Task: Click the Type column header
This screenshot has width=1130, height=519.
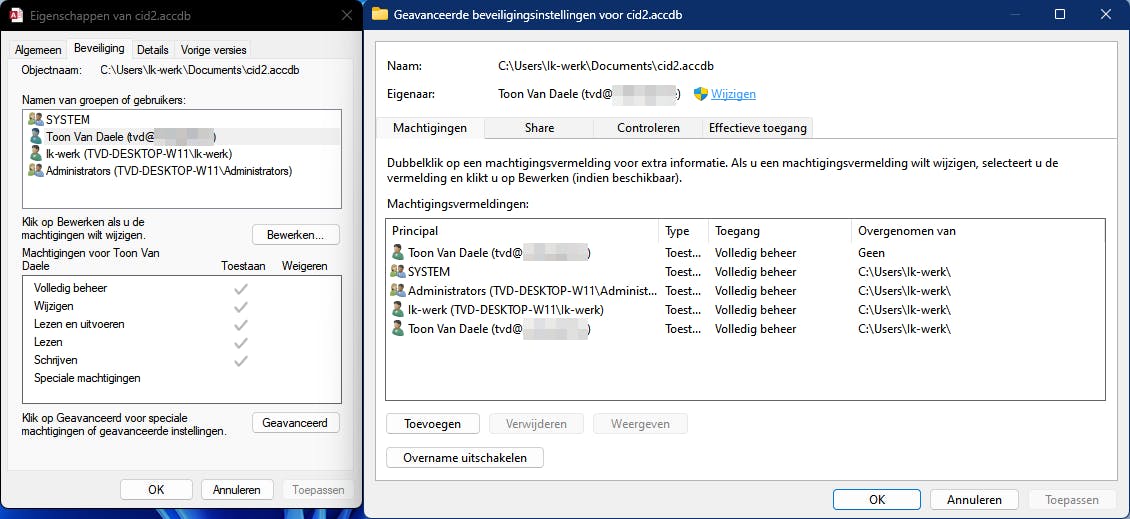Action: click(683, 231)
